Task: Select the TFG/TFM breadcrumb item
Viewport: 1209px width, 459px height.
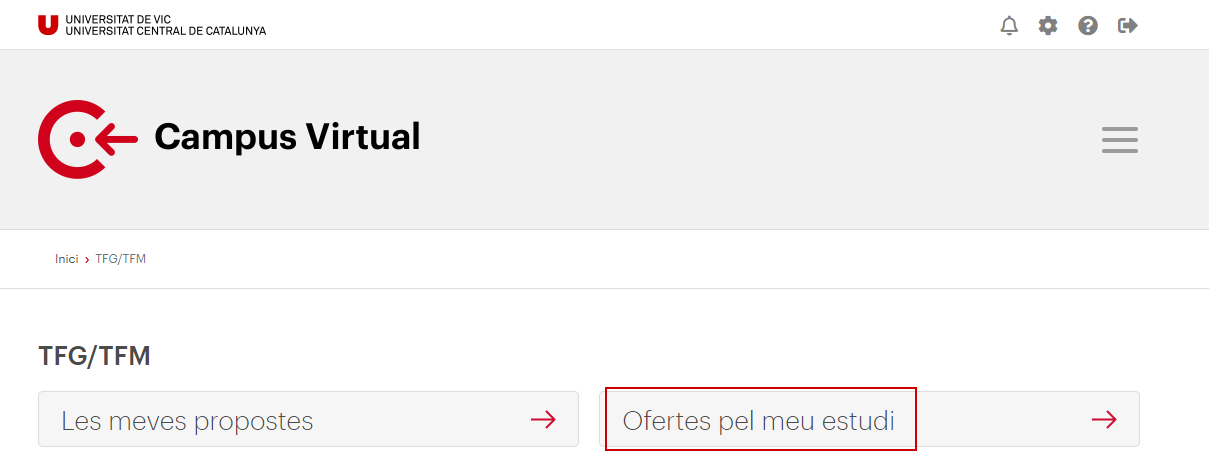Action: pyautogui.click(x=121, y=259)
